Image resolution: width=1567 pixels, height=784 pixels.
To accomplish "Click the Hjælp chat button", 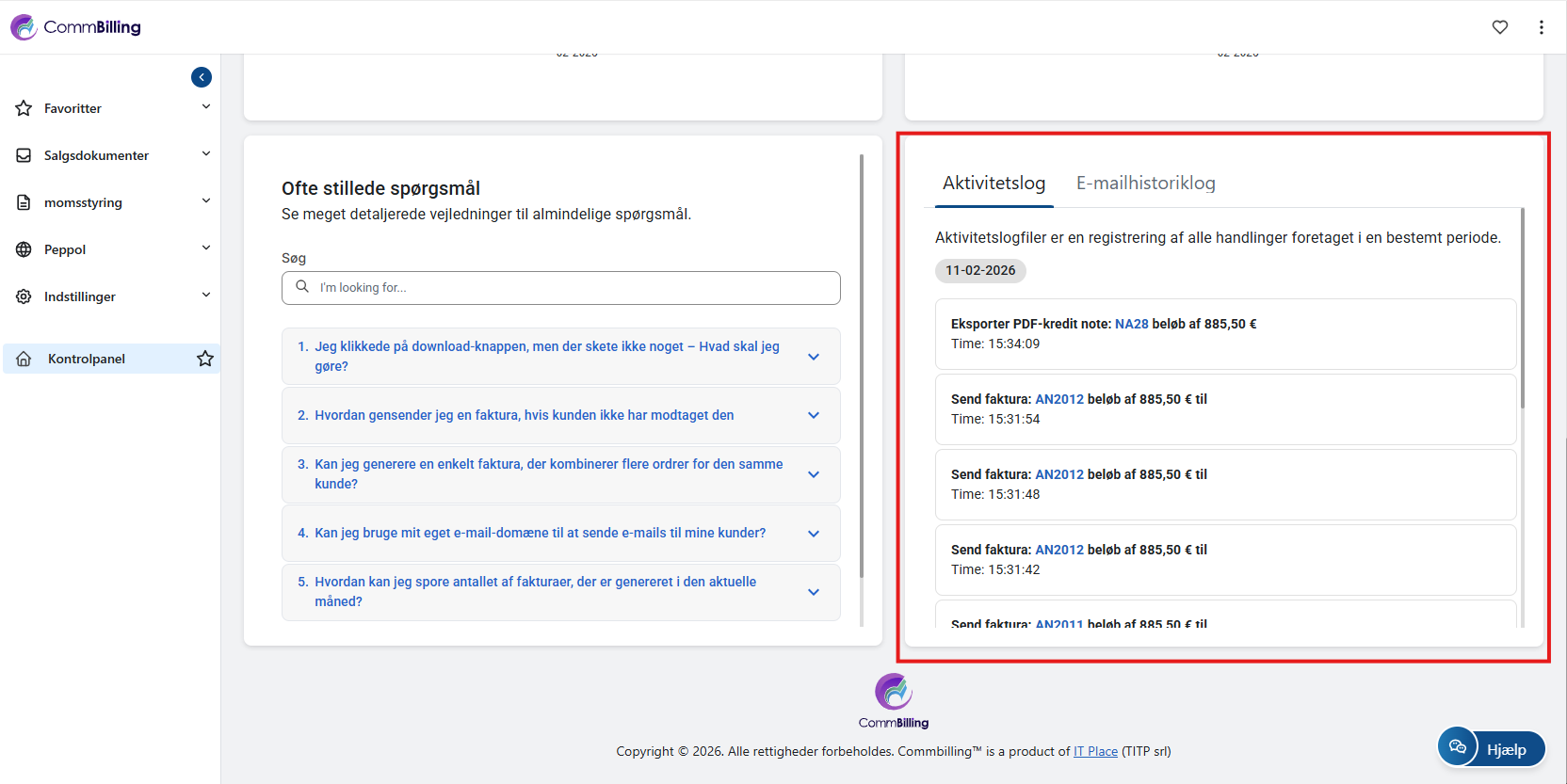I will point(1492,748).
